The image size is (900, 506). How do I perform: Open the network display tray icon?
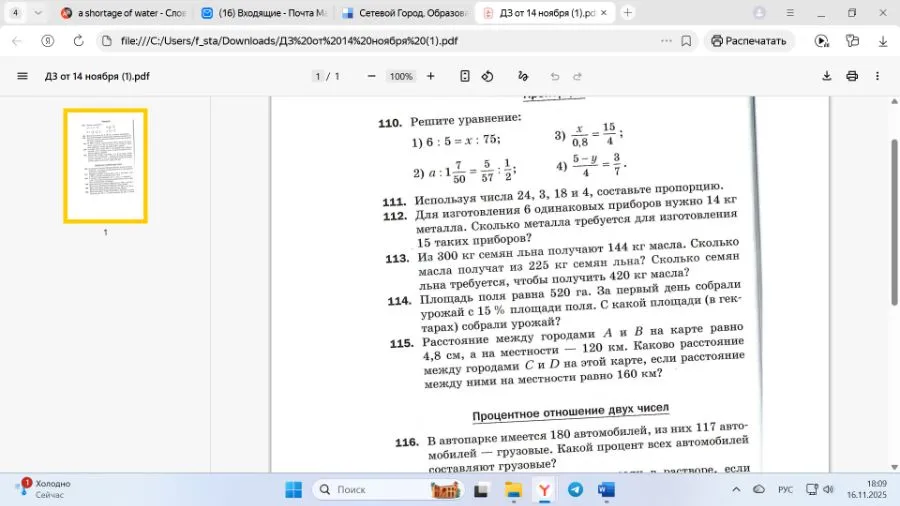click(812, 489)
